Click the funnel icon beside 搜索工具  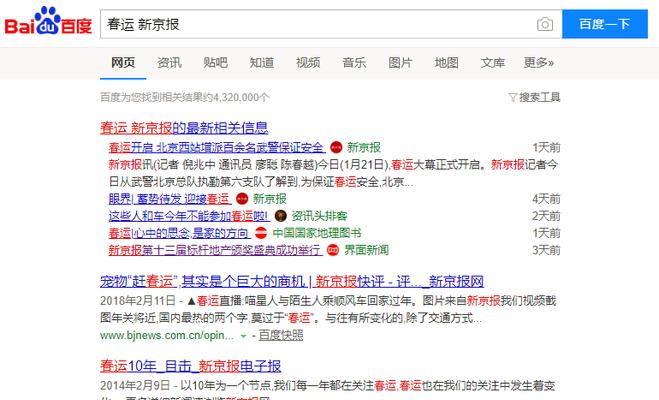click(x=513, y=98)
